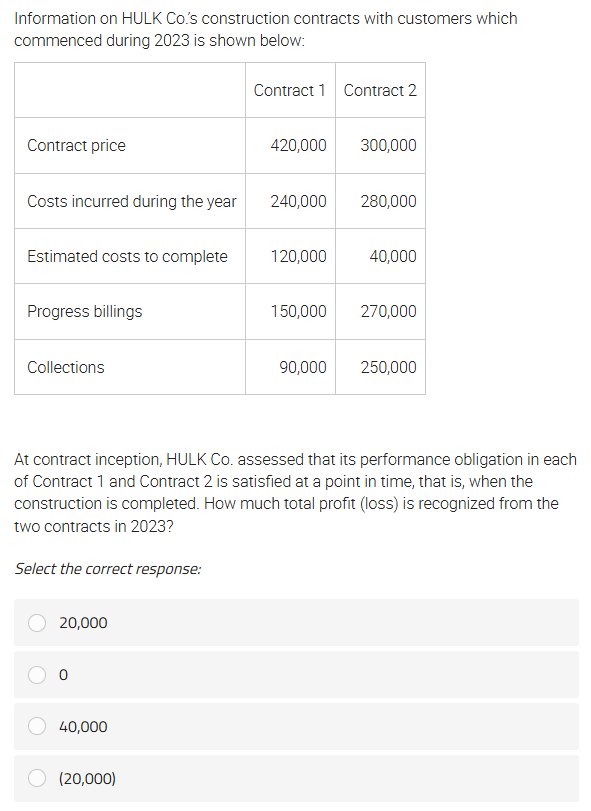Click the Estimated costs to complete label
Screen dimensions: 591x811
pos(127,257)
